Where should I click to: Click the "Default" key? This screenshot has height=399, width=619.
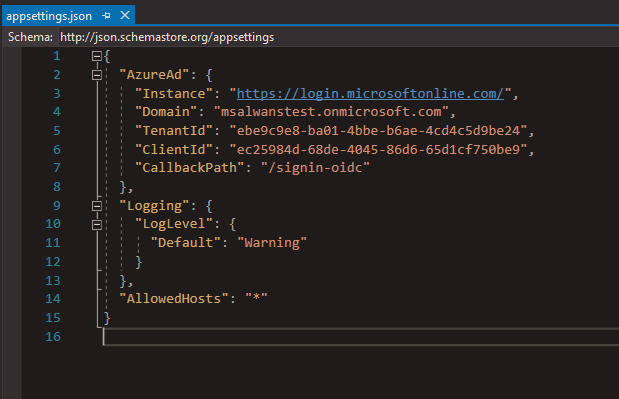pyautogui.click(x=186, y=242)
